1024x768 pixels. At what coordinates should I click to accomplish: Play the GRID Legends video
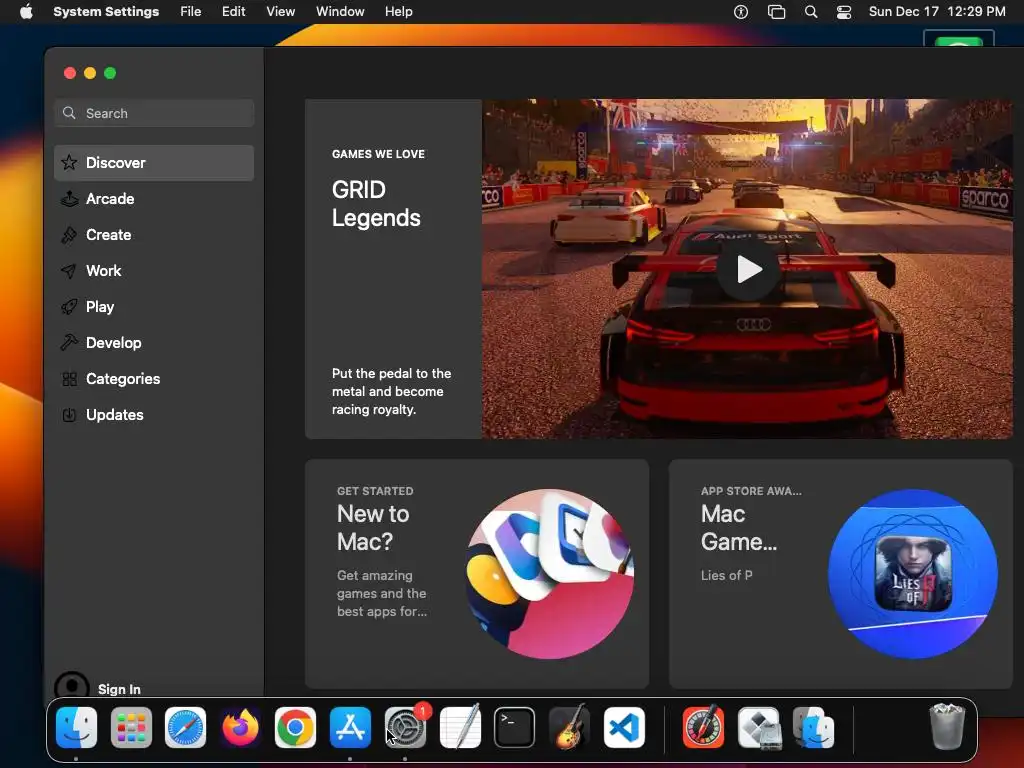click(748, 269)
